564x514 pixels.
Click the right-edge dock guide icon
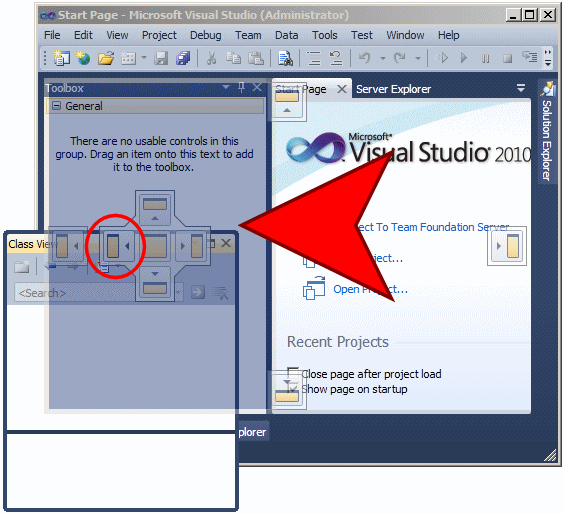click(507, 246)
